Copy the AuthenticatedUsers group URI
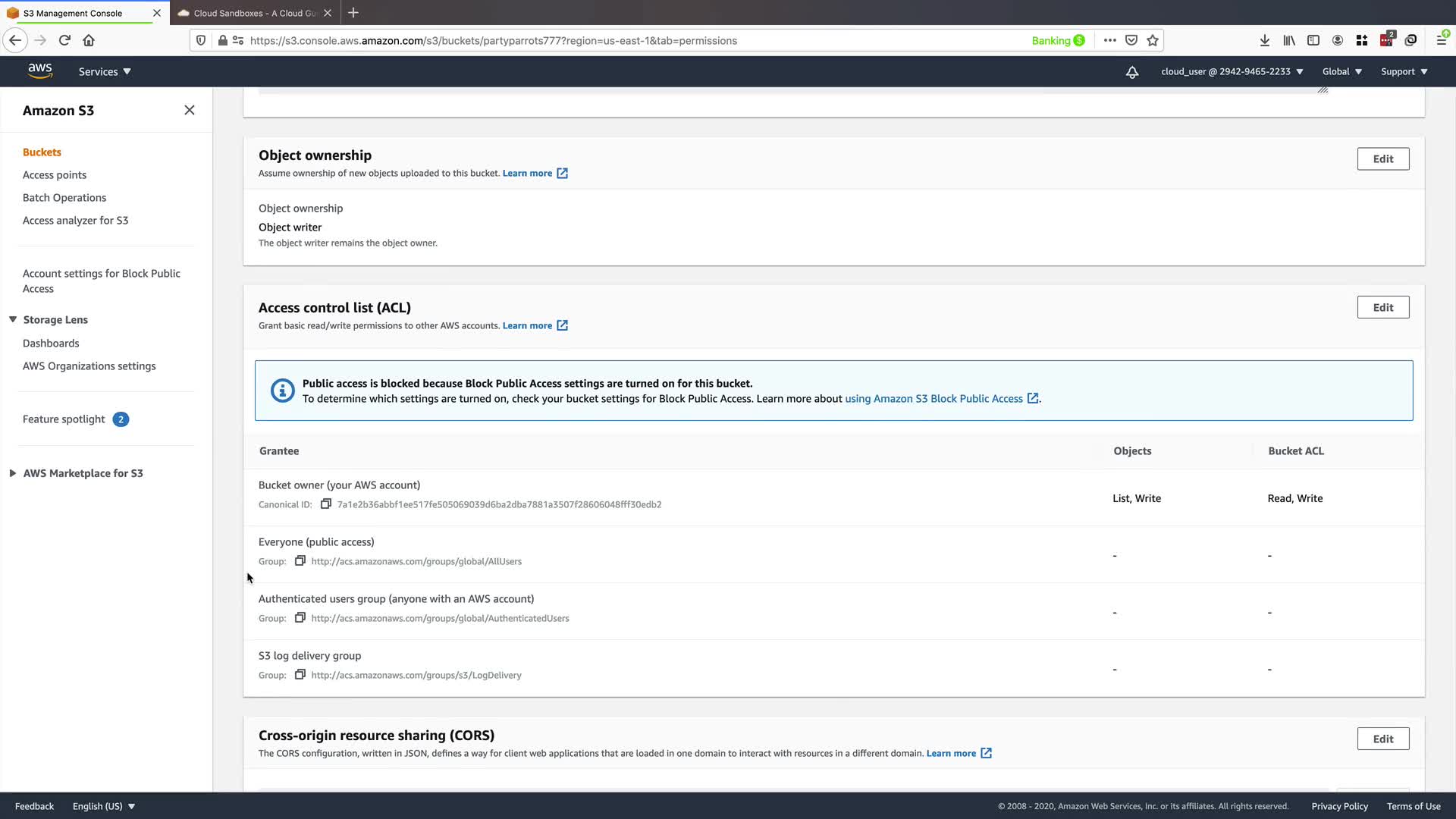Image resolution: width=1456 pixels, height=819 pixels. click(300, 618)
